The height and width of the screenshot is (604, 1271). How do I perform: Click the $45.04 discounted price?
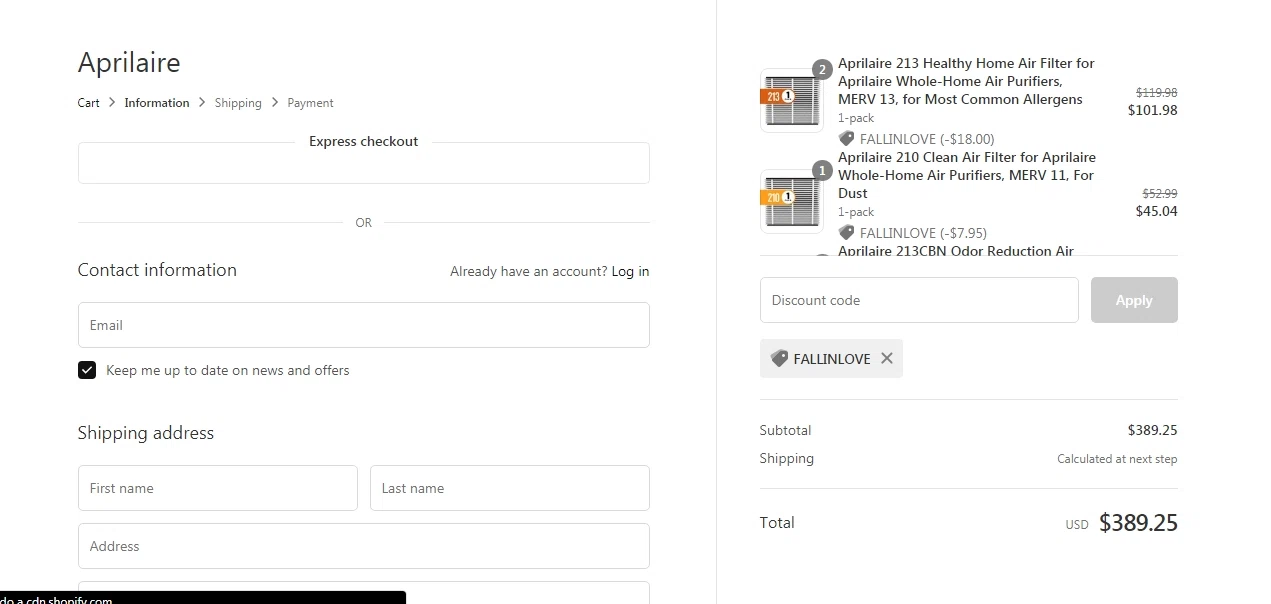1156,211
